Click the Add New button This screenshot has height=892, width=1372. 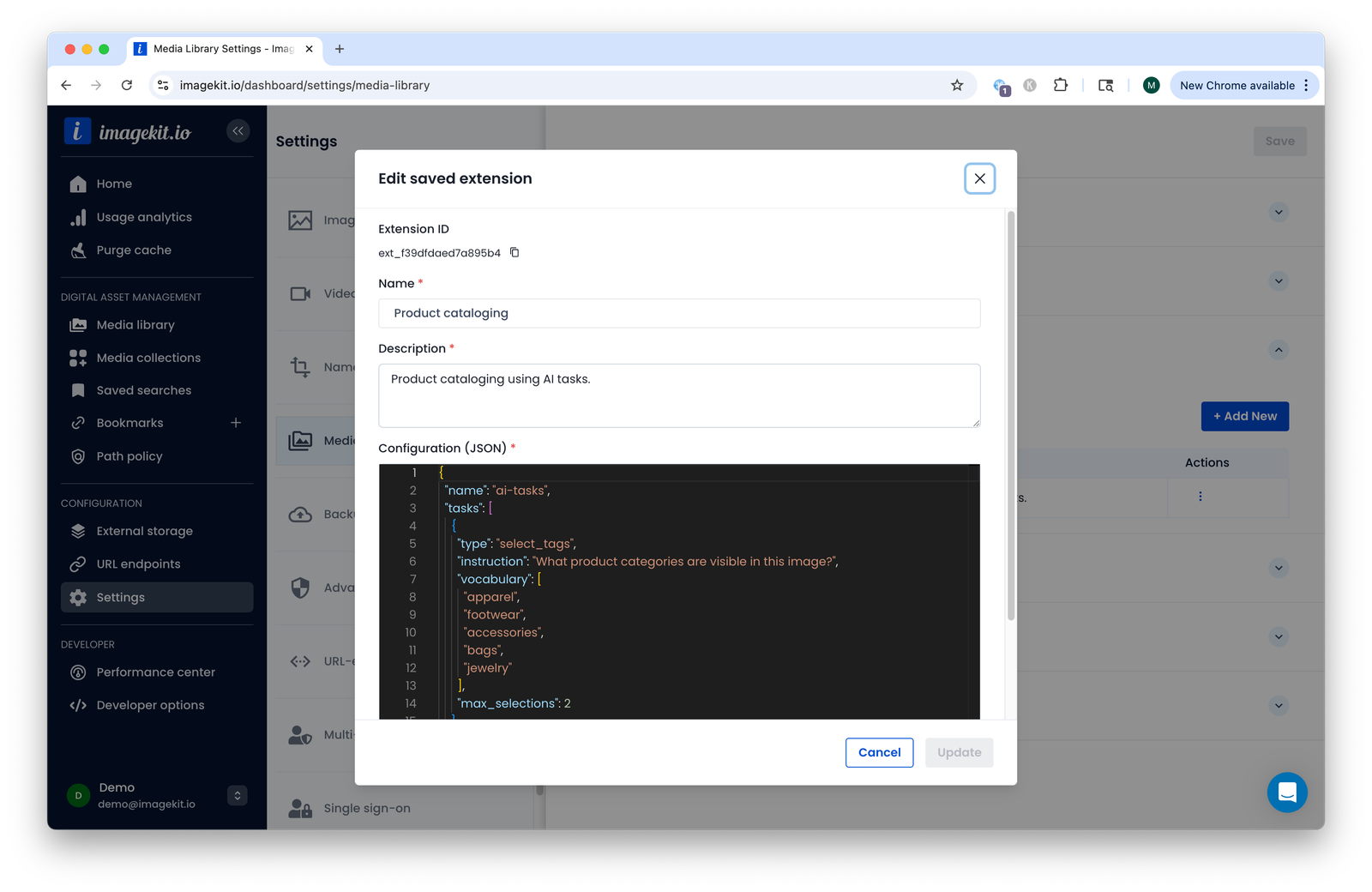point(1244,416)
